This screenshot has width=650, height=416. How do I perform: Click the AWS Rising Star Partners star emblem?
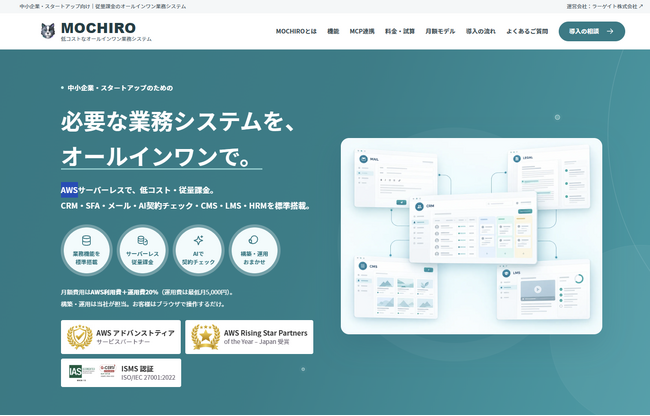point(206,337)
